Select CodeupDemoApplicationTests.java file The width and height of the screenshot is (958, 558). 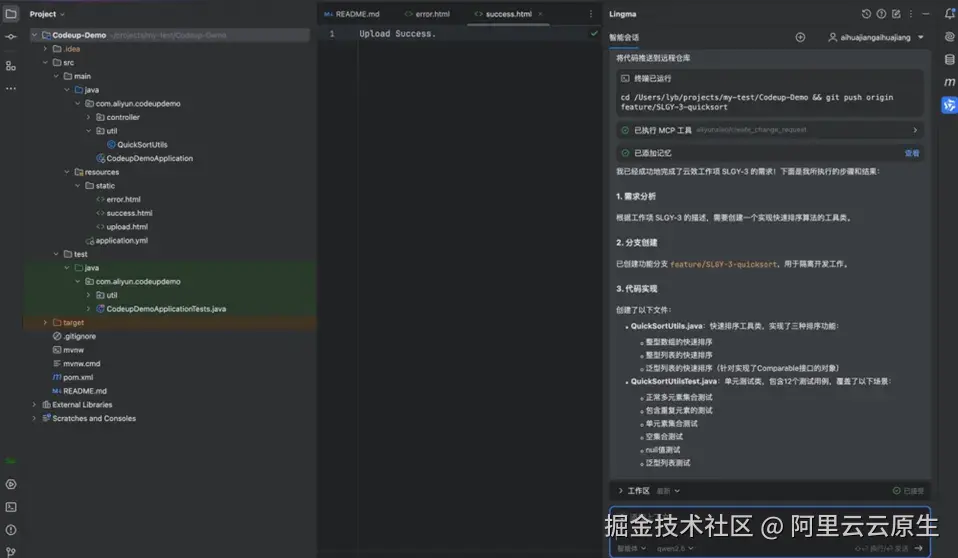click(x=166, y=309)
